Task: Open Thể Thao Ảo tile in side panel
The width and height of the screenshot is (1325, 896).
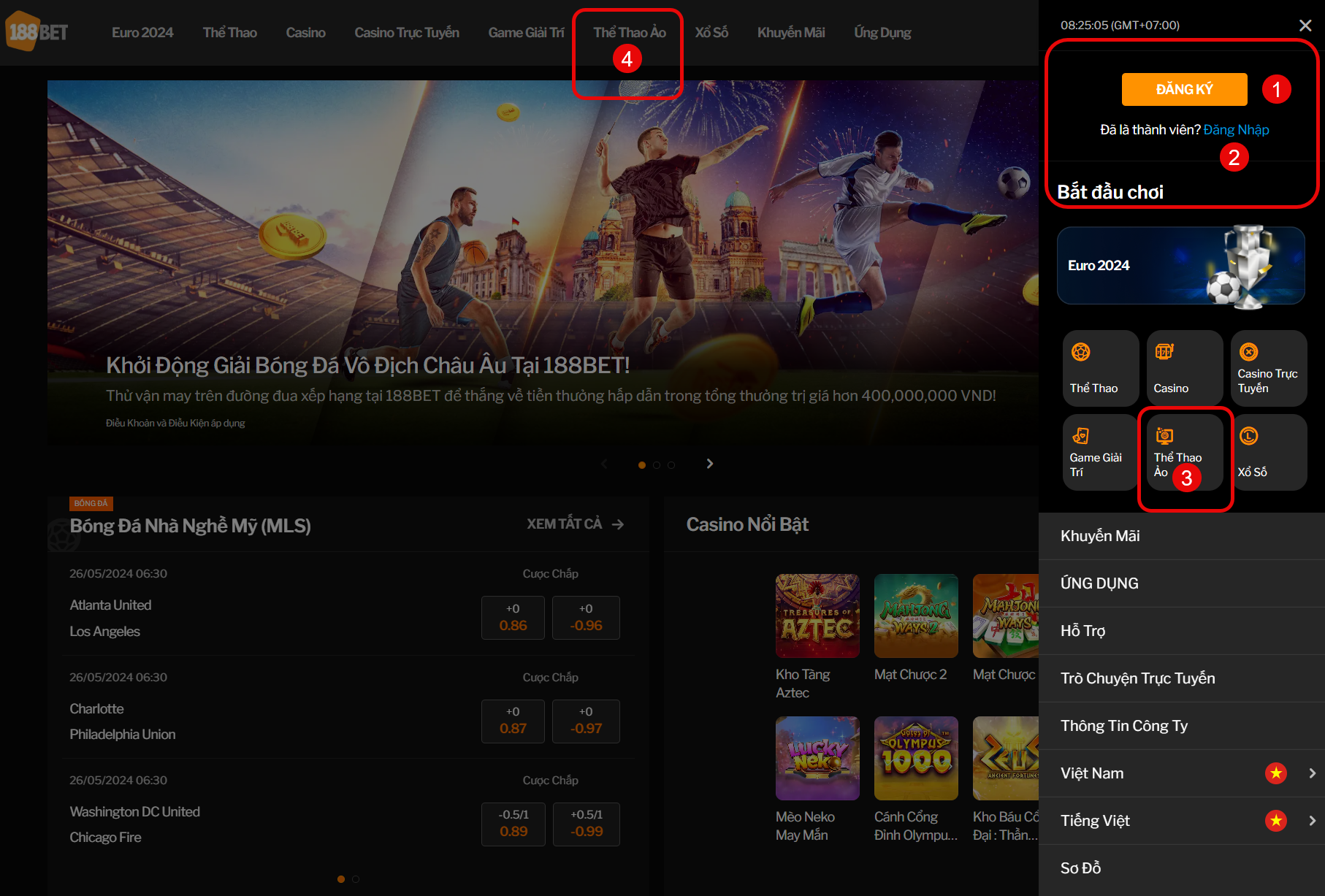Action: point(1185,452)
